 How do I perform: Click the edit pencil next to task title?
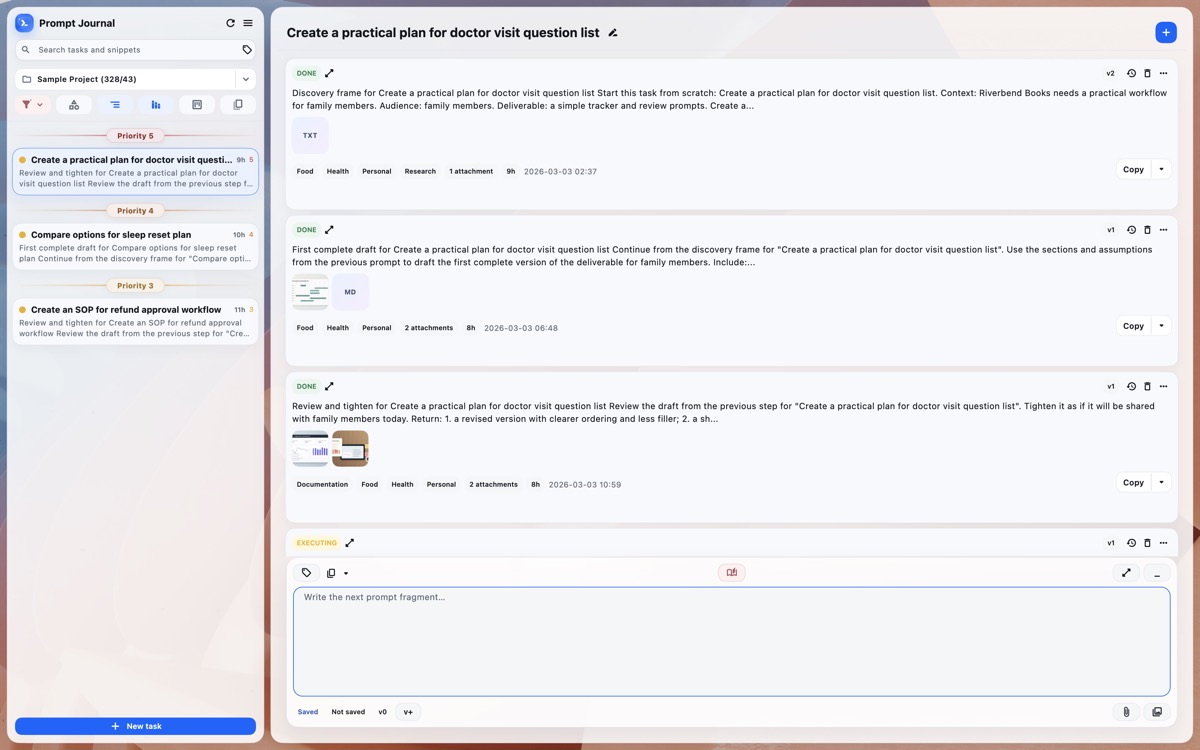tap(613, 33)
